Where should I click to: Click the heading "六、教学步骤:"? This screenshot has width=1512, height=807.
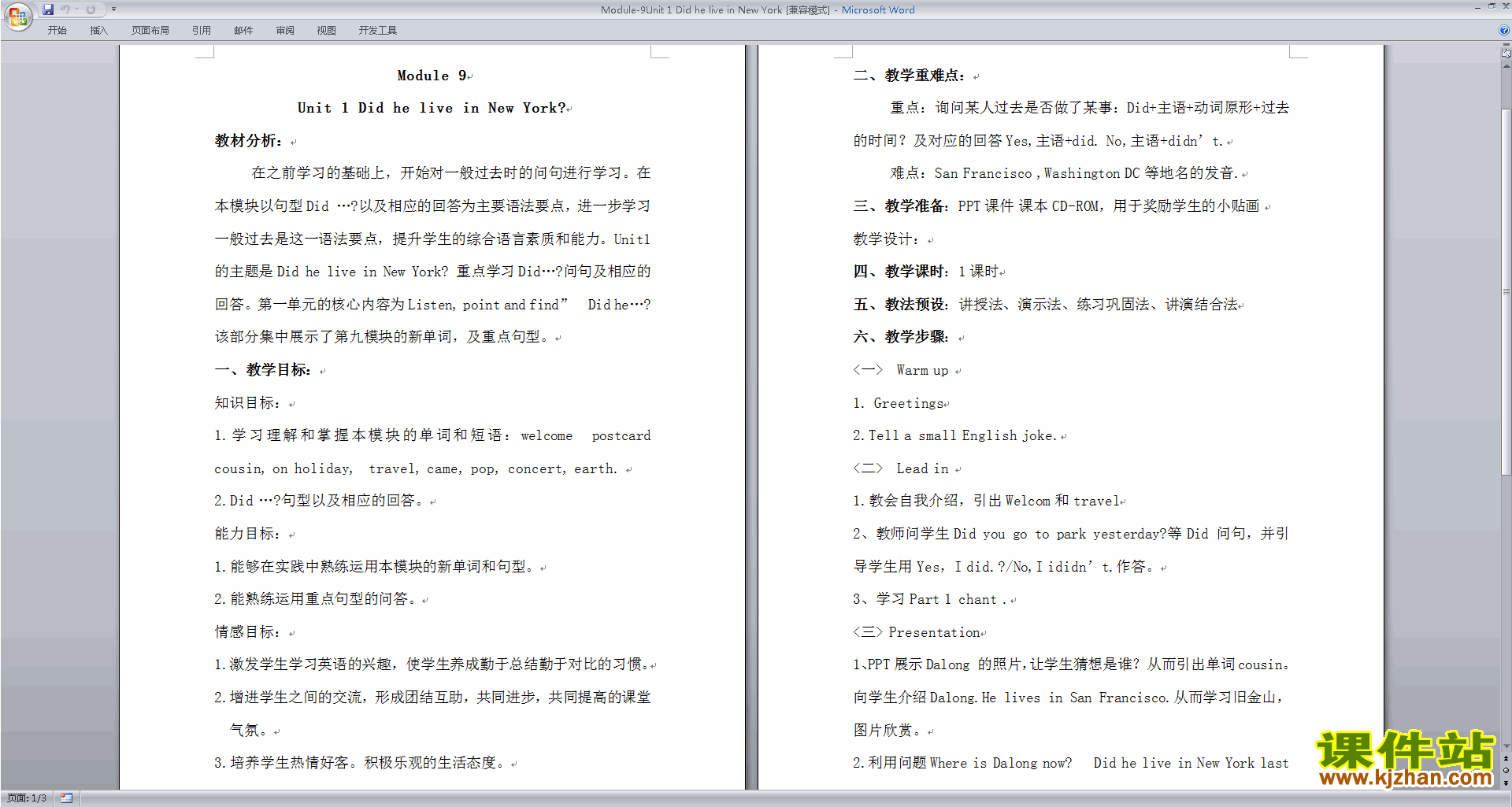(900, 337)
